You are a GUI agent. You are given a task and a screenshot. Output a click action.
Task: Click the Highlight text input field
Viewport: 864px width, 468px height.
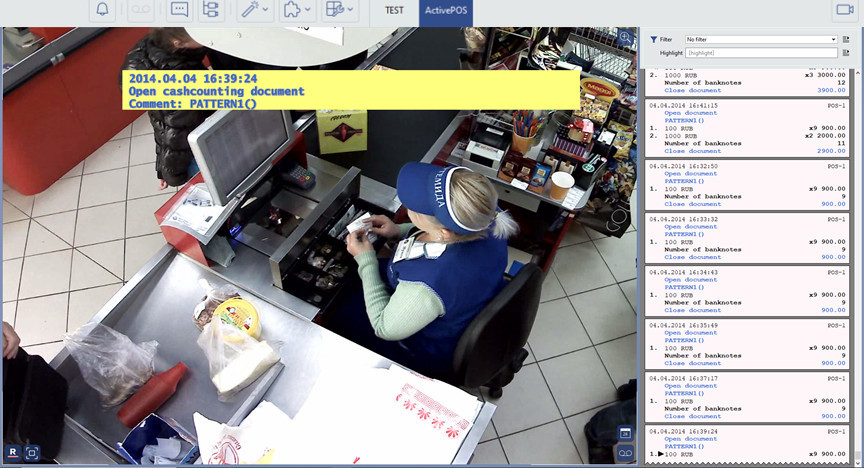pyautogui.click(x=760, y=52)
